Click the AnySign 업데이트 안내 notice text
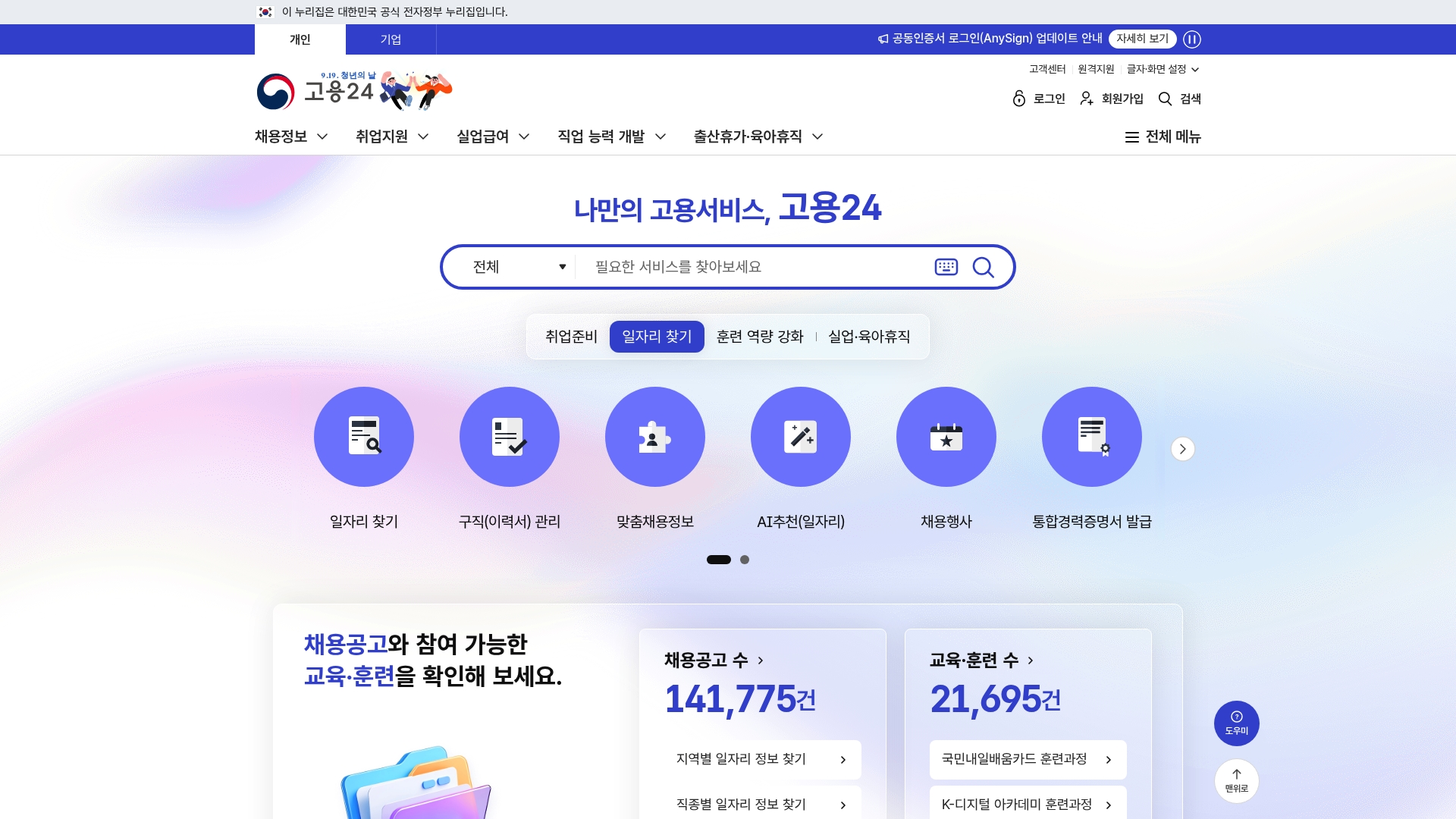The height and width of the screenshot is (819, 1456). (x=997, y=39)
